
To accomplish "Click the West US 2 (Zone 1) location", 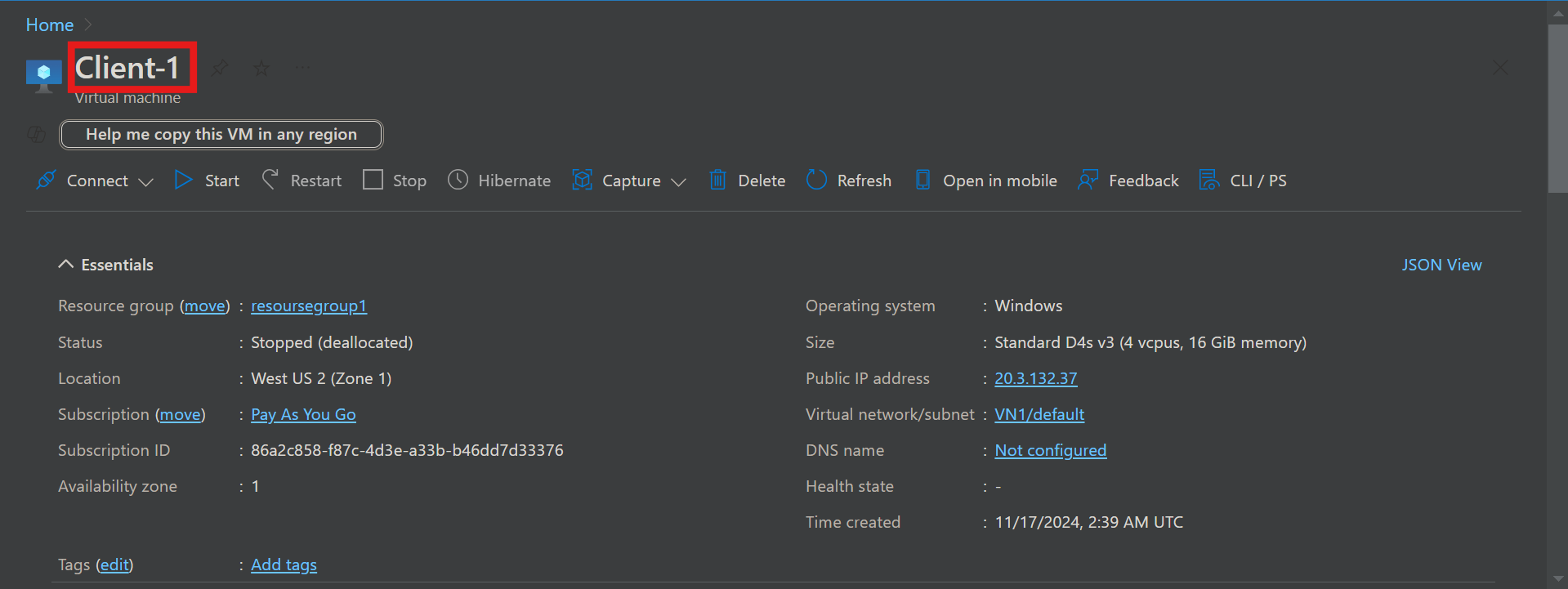I will [x=321, y=378].
